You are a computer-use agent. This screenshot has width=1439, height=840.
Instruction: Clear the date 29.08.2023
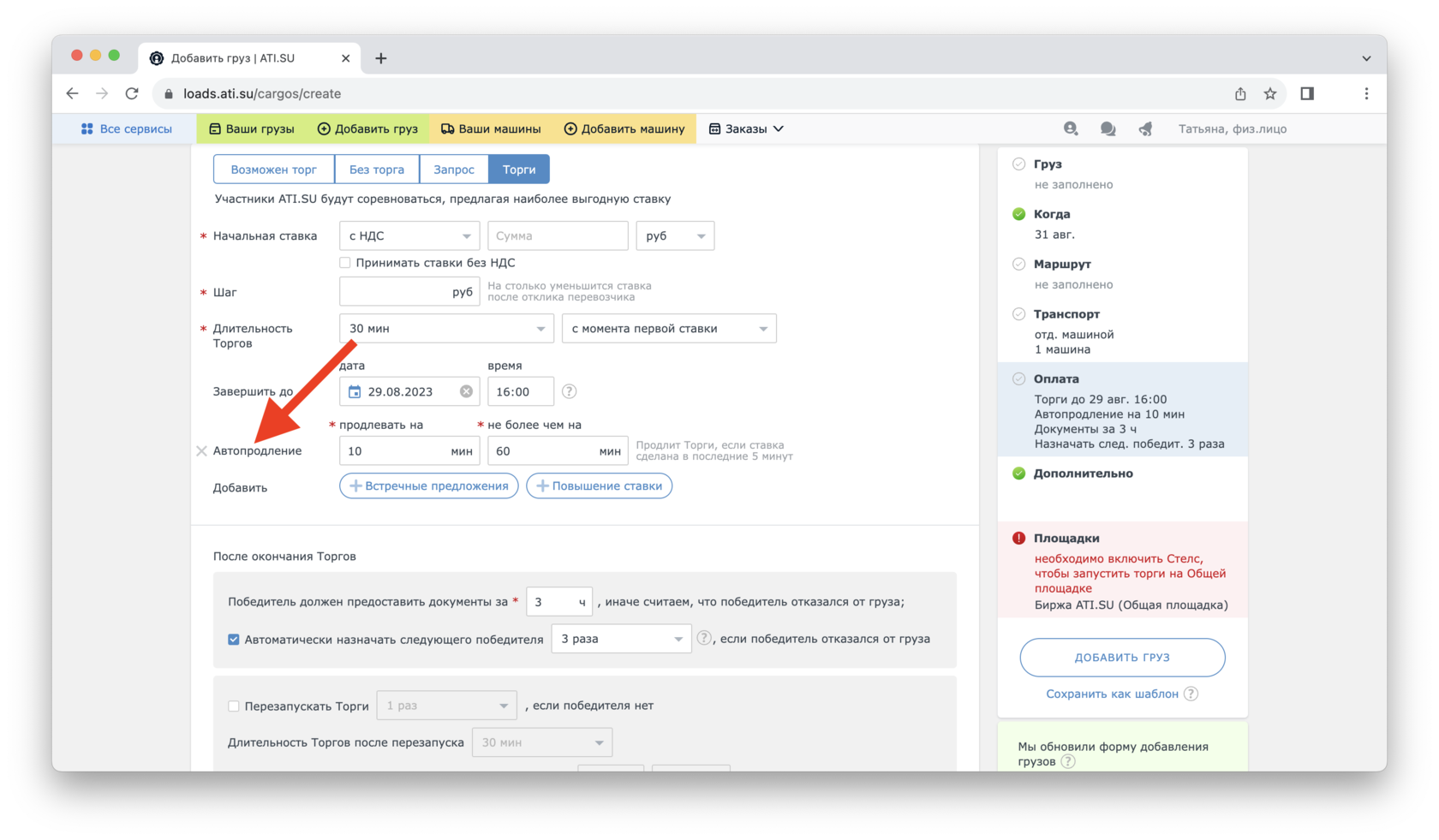click(466, 391)
